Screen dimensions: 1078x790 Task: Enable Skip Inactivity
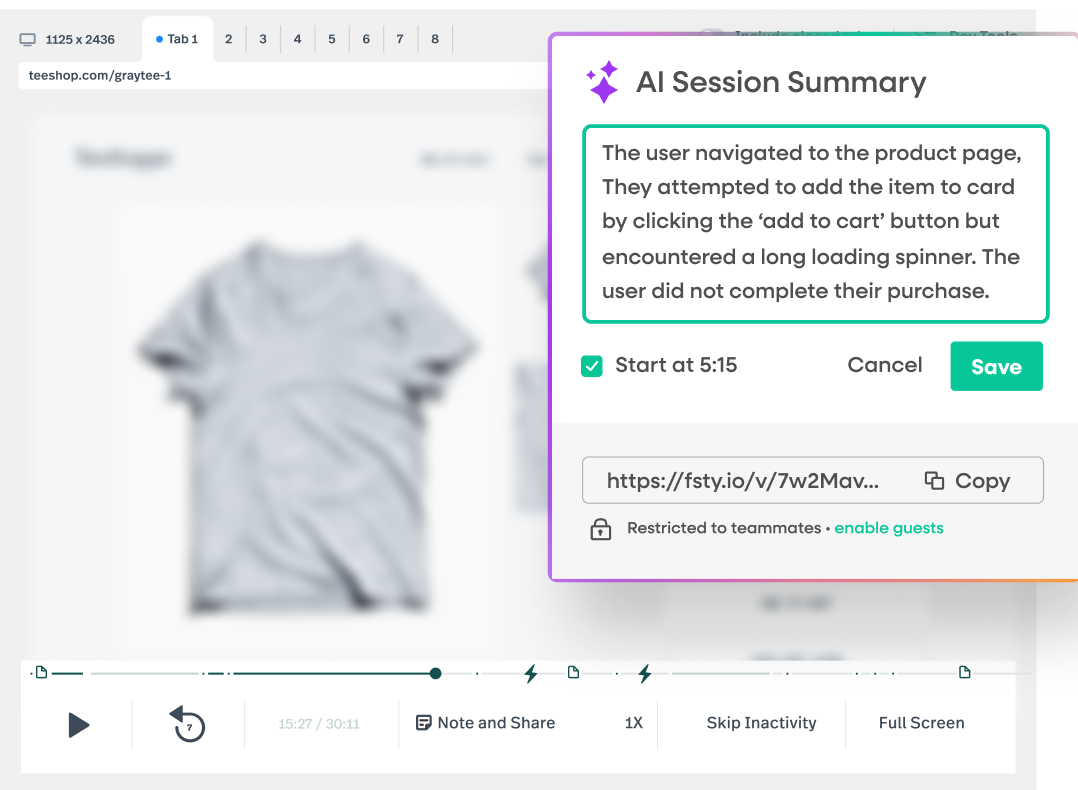pos(761,722)
